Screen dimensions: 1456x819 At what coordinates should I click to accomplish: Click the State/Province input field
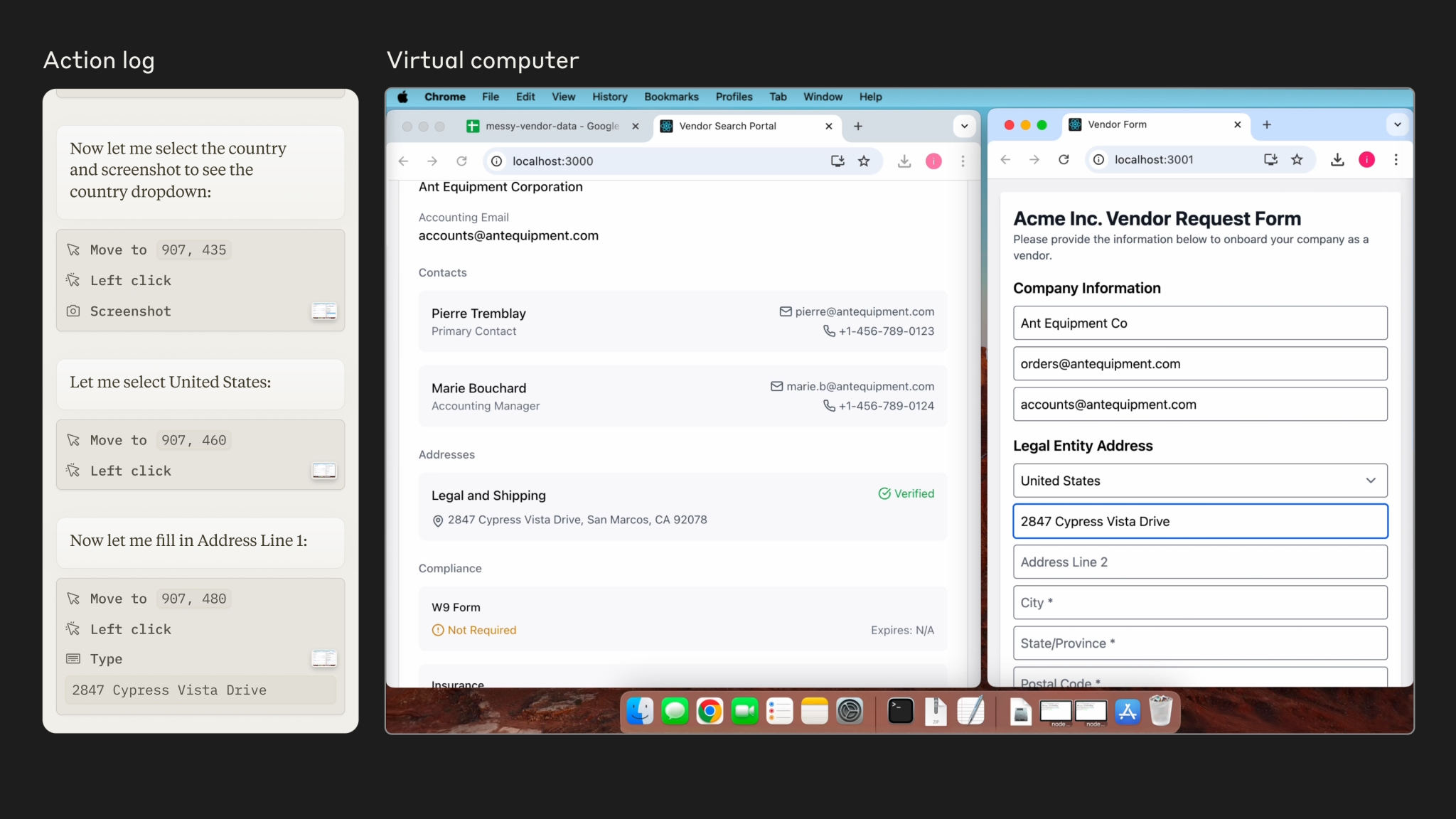click(x=1200, y=642)
